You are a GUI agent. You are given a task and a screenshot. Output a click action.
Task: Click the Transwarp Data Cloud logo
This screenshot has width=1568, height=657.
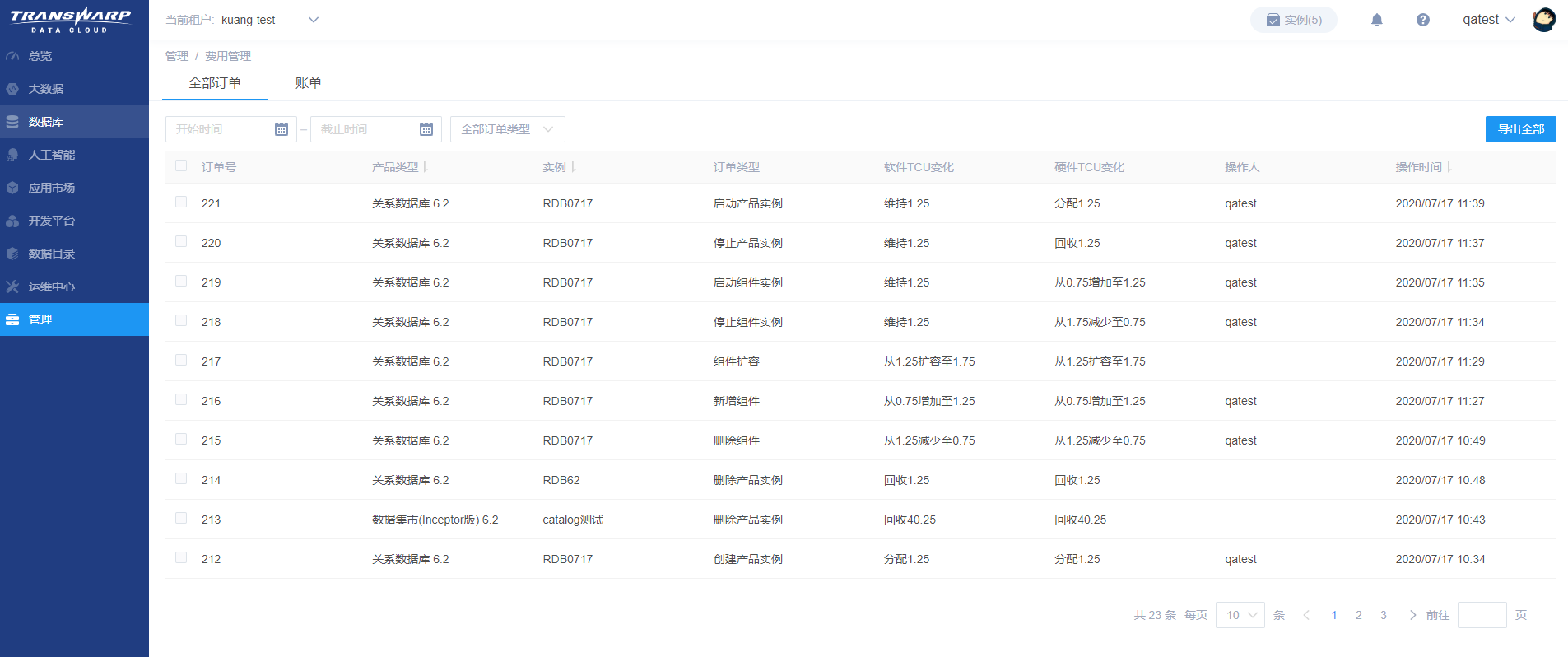71,20
